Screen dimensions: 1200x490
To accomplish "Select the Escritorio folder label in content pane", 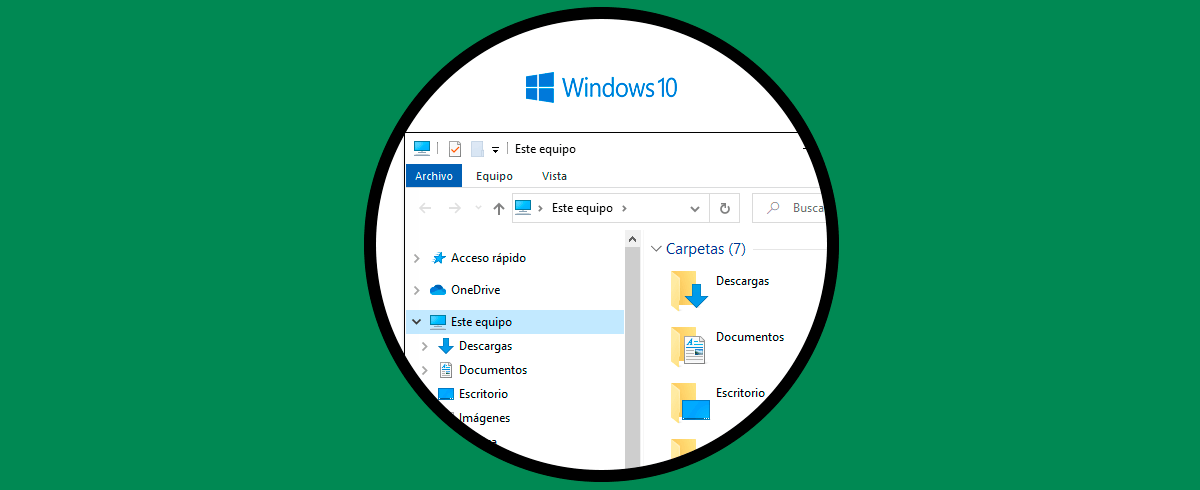I will 740,393.
